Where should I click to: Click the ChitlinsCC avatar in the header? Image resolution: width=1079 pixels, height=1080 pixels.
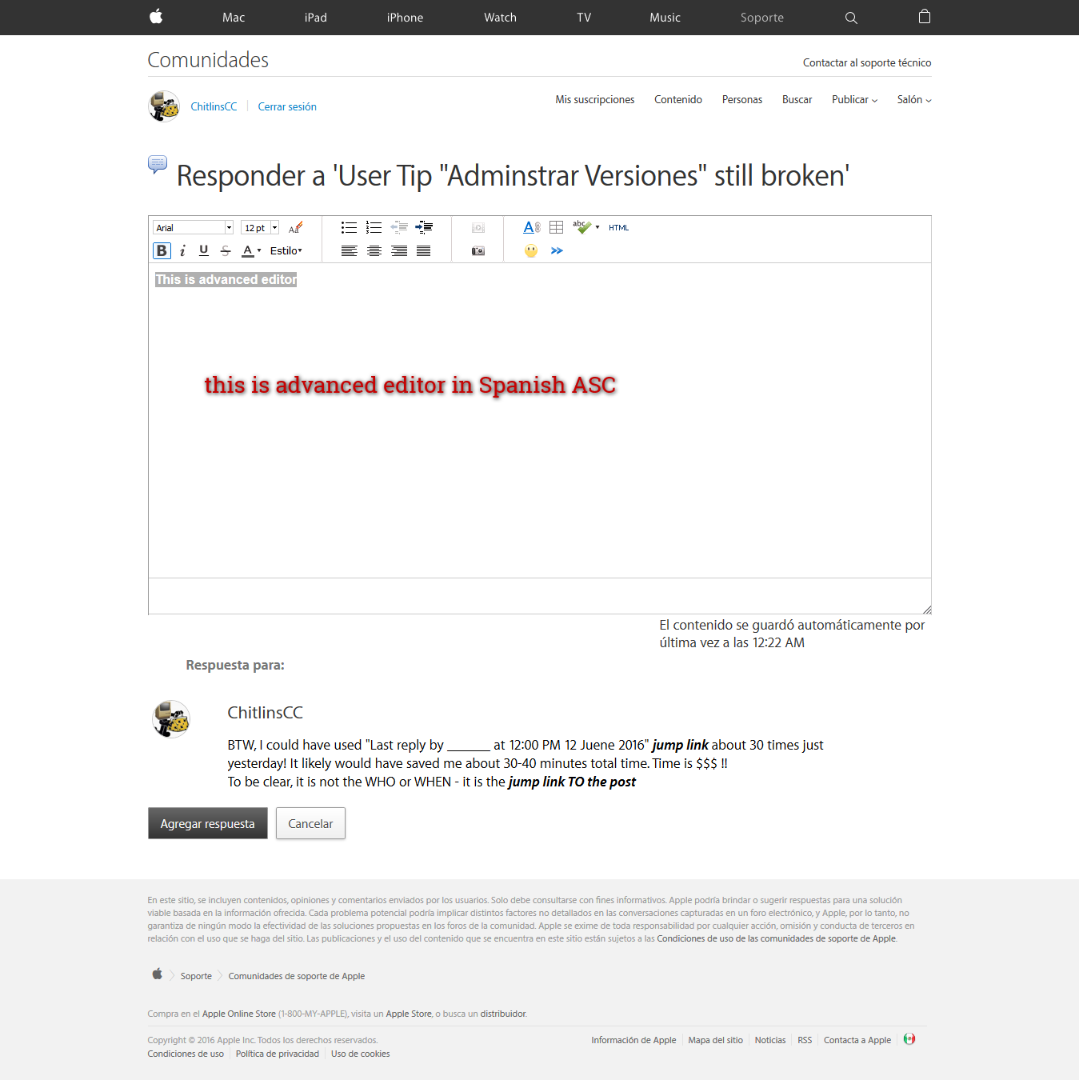164,106
